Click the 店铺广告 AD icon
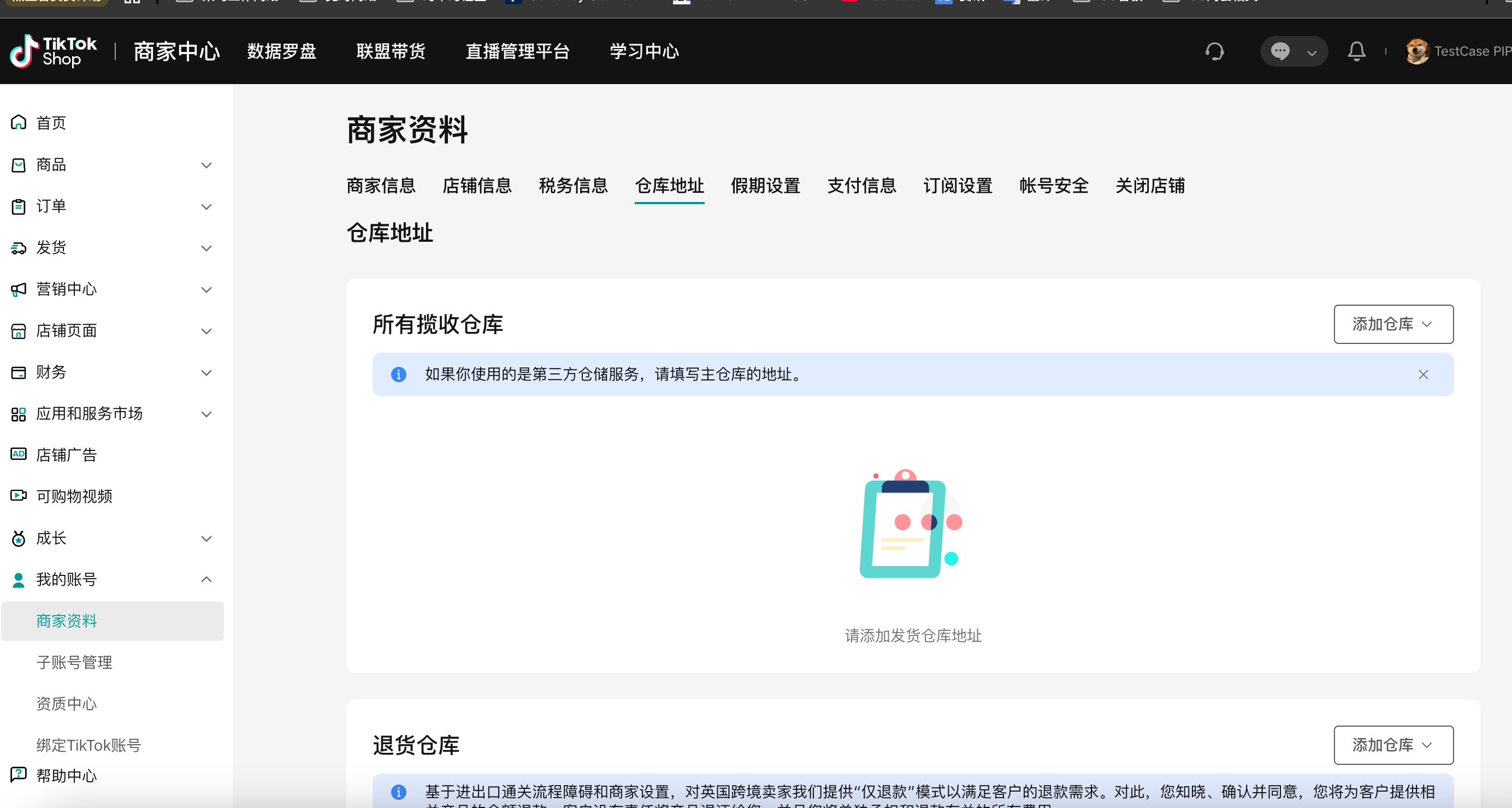The image size is (1512, 808). tap(19, 455)
